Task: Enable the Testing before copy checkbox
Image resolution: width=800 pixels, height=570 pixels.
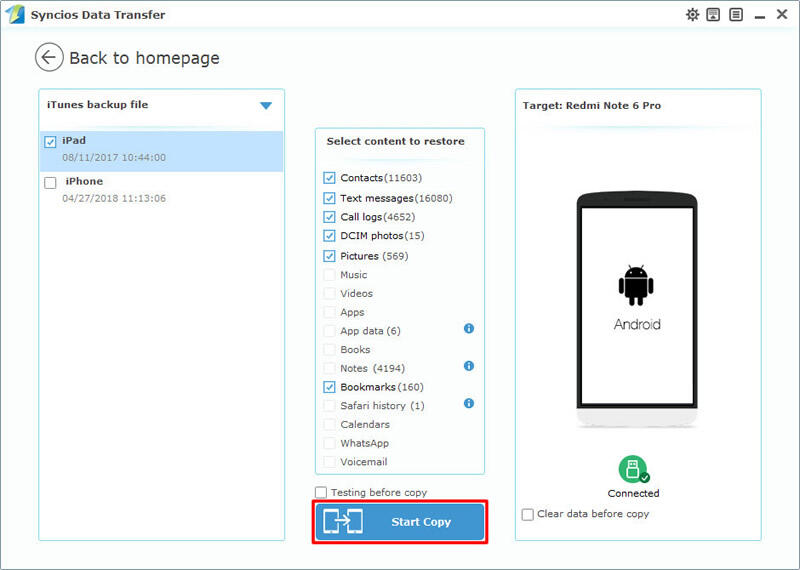Action: point(321,492)
